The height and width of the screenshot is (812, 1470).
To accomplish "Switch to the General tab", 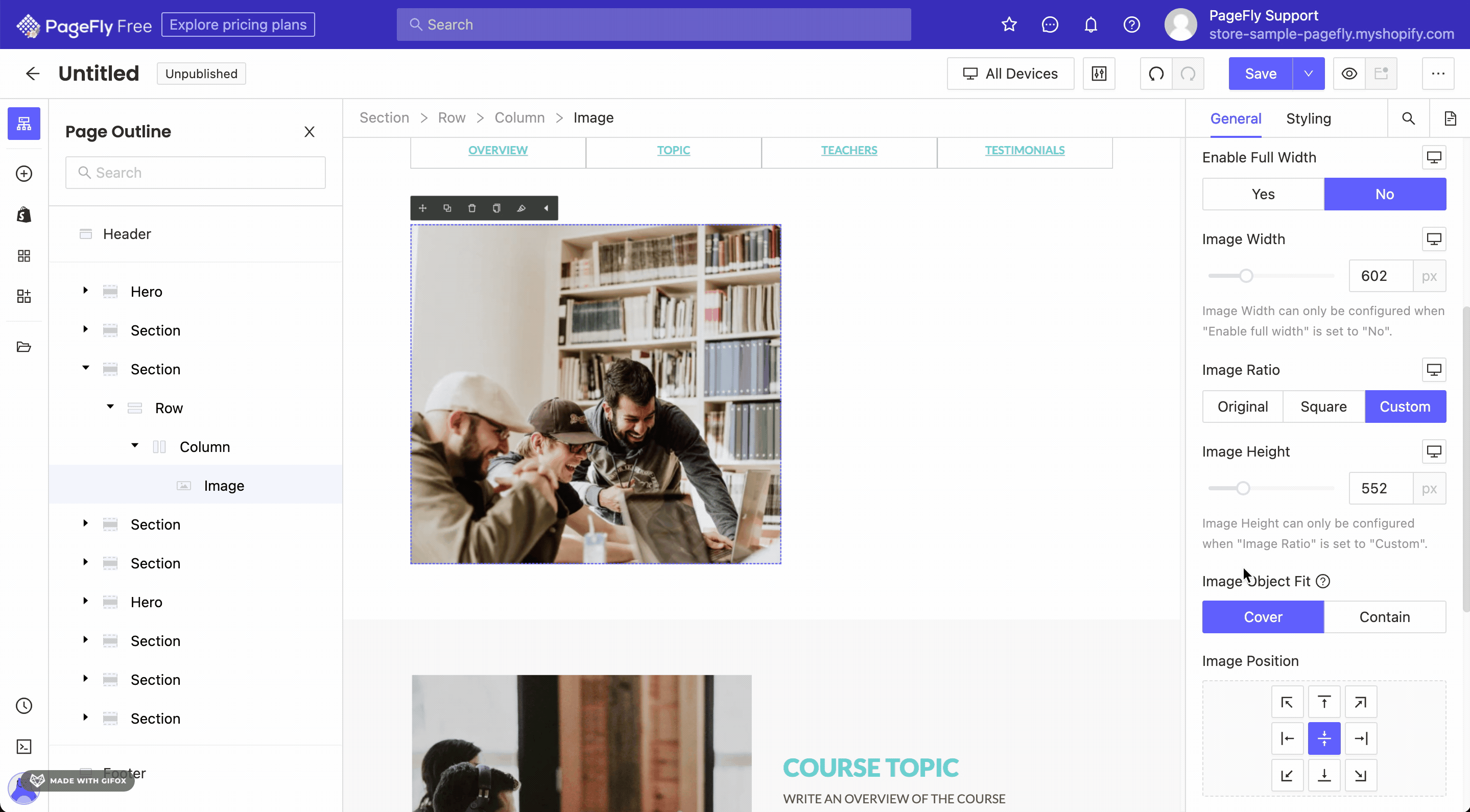I will [x=1236, y=118].
